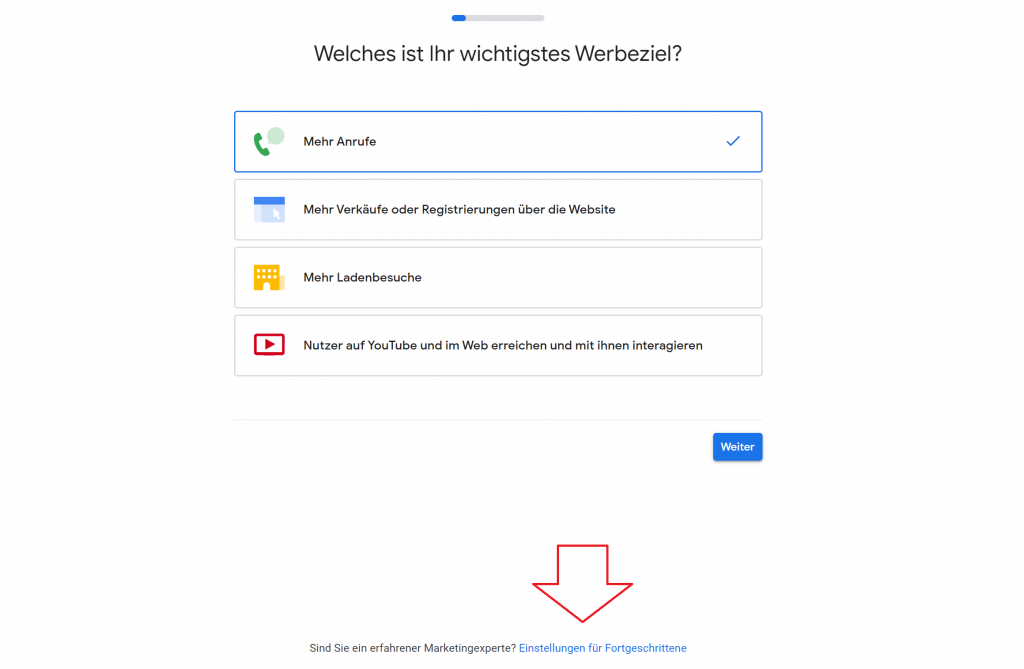
Task: Click the text Sind Sie ein erfahrener Marketingexperte
Action: [413, 648]
